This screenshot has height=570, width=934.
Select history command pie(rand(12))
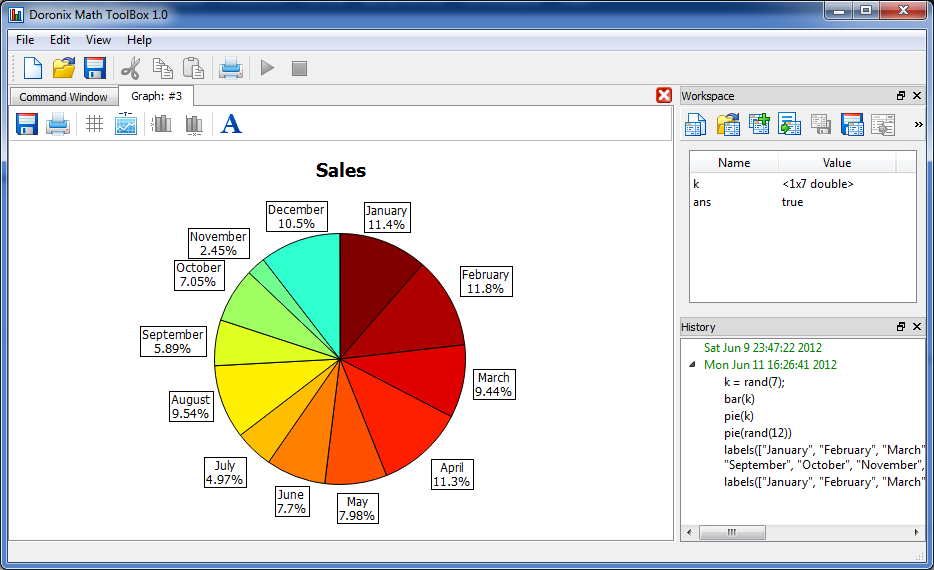(x=758, y=433)
